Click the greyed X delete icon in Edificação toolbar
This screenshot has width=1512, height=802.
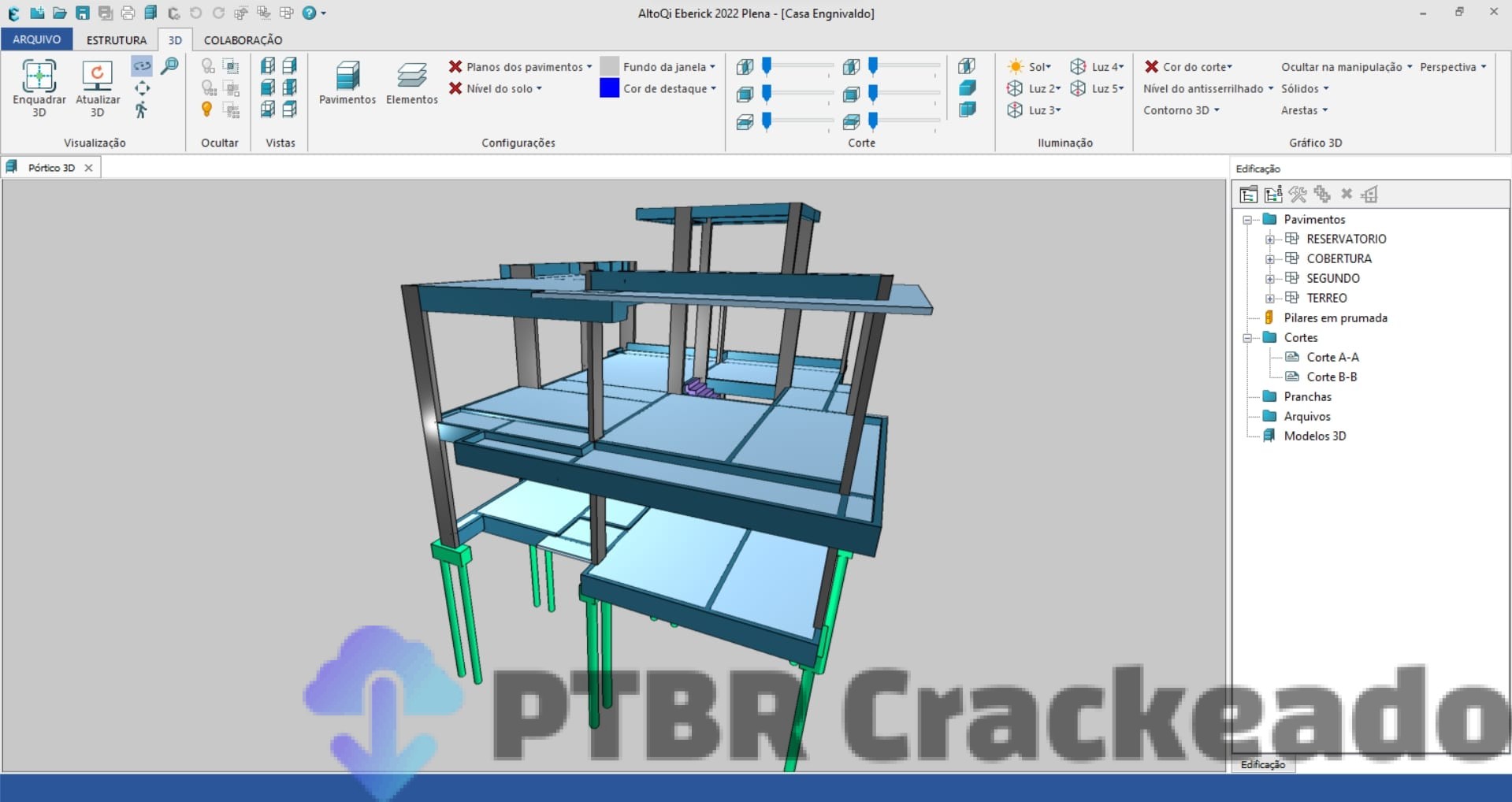point(1347,194)
